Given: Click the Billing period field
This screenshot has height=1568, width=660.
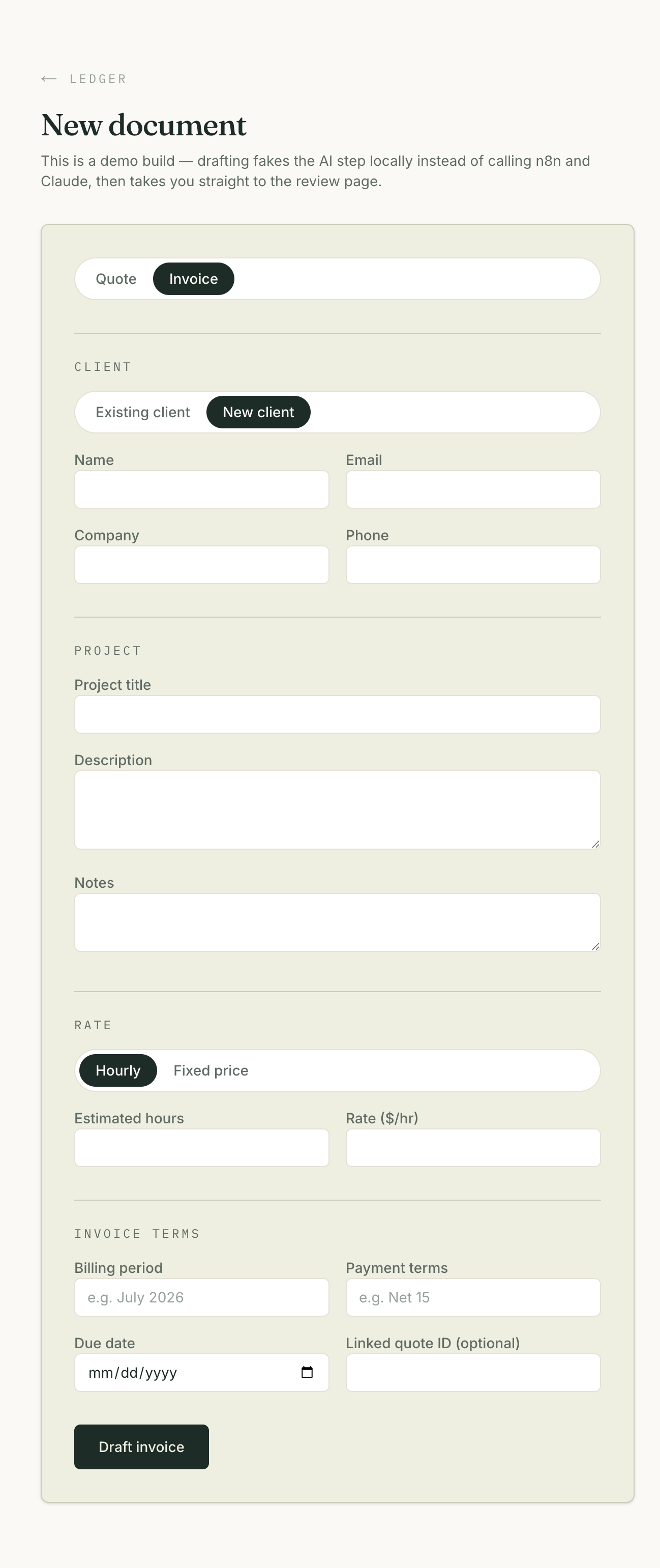Looking at the screenshot, I should pyautogui.click(x=202, y=1297).
